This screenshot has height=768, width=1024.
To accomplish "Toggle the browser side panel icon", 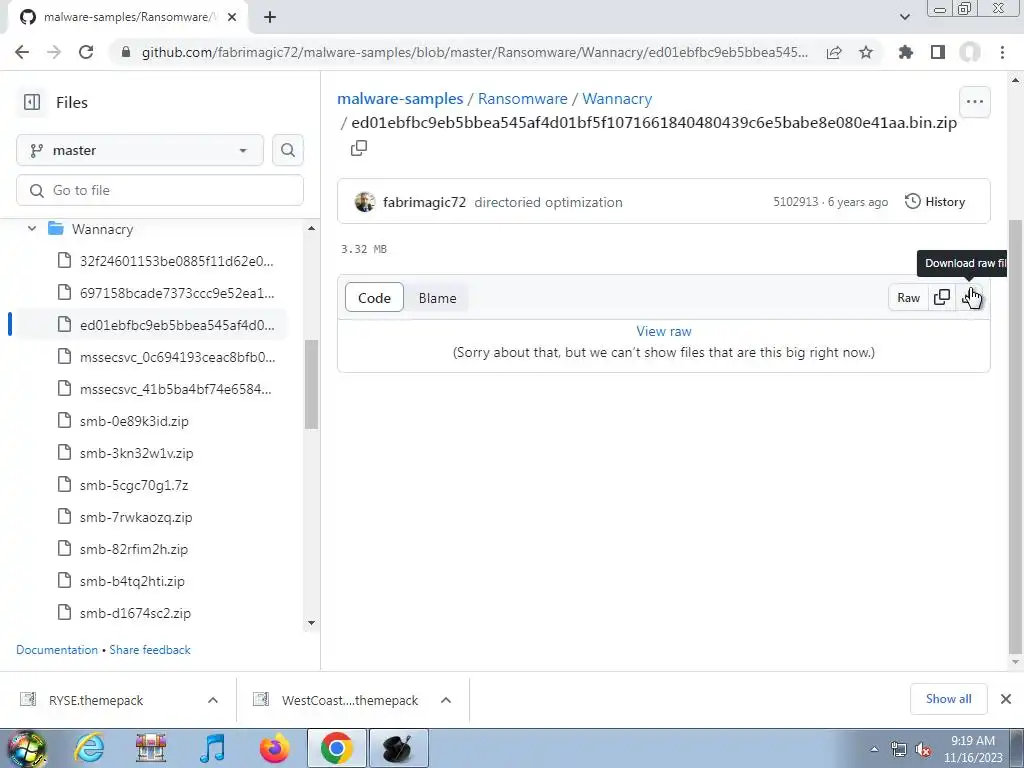I will (x=938, y=52).
